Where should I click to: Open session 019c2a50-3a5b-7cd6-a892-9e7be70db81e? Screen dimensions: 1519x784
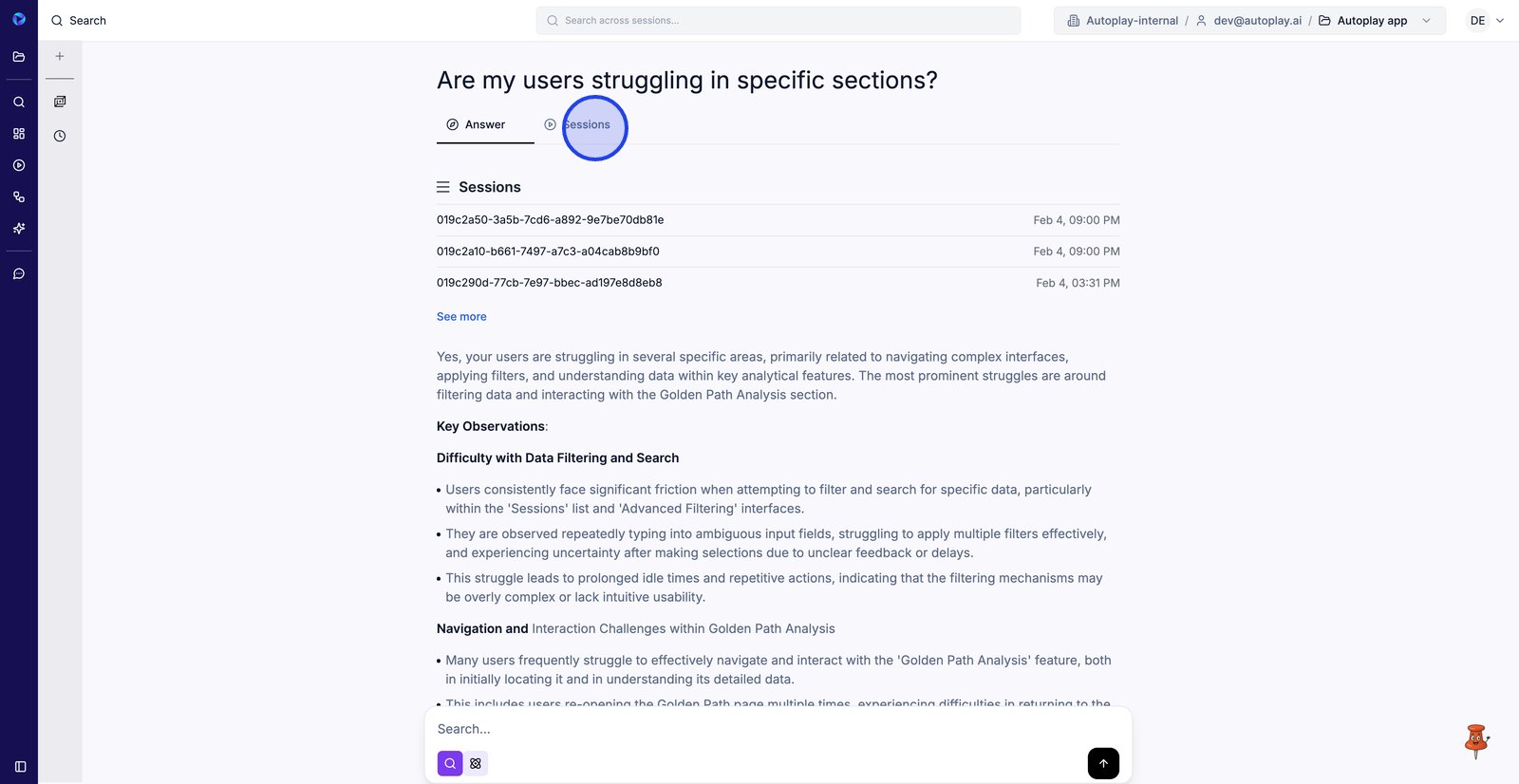pos(551,220)
